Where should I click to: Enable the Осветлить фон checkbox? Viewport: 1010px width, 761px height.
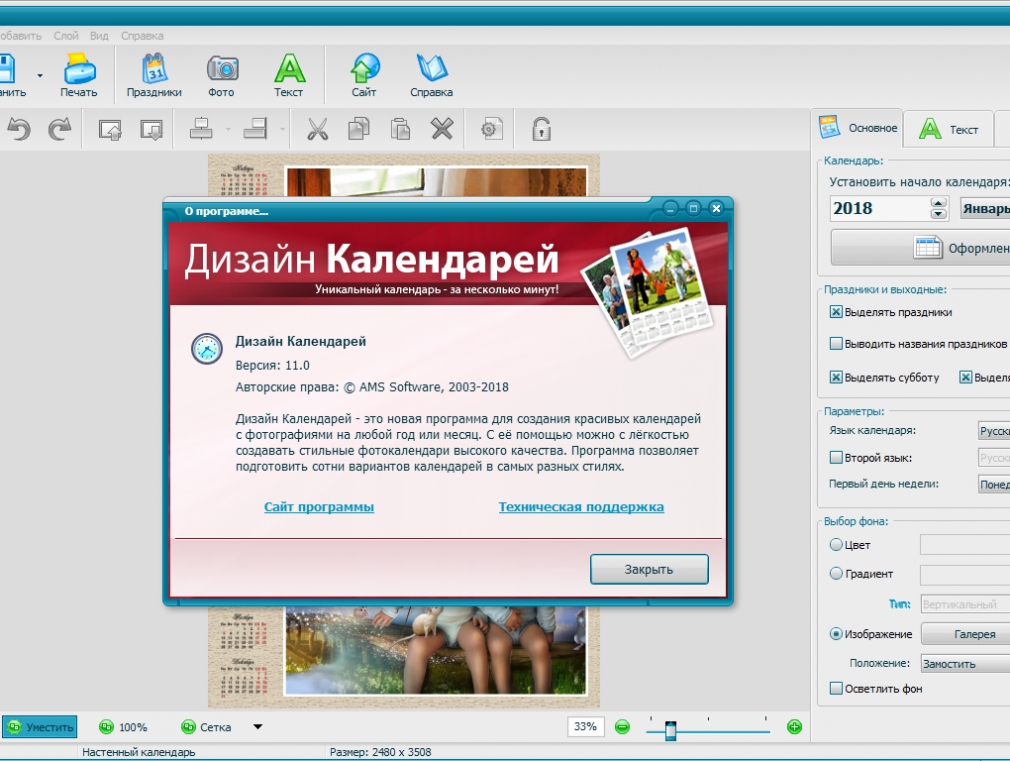coord(836,688)
